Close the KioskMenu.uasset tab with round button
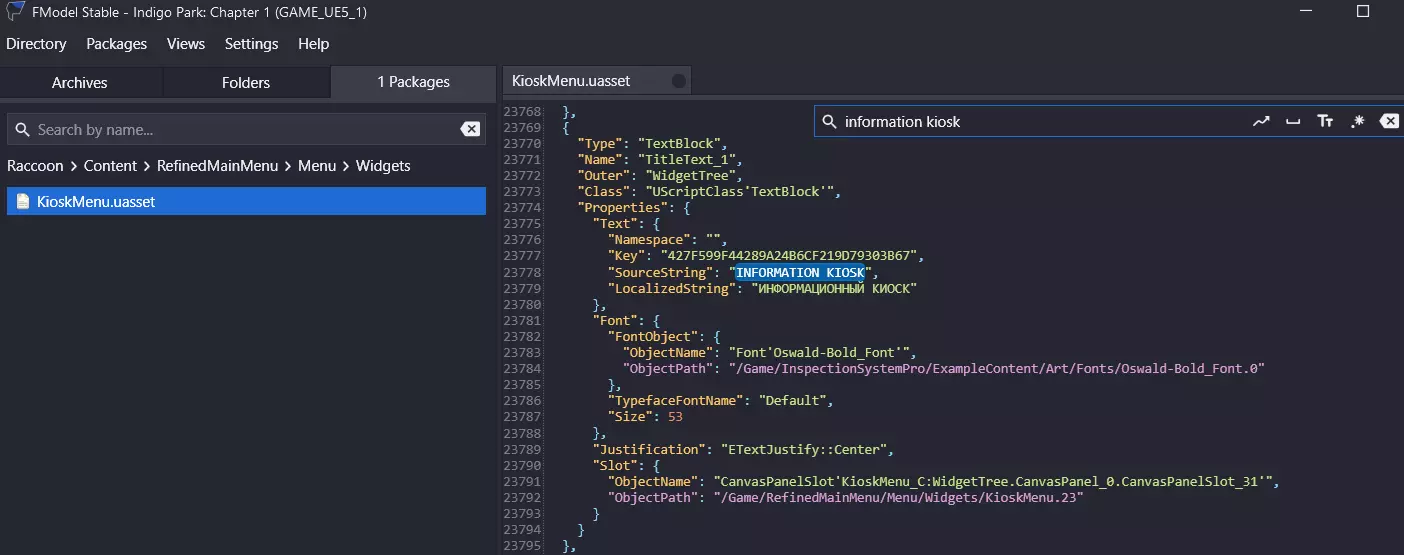Image resolution: width=1404 pixels, height=555 pixels. click(x=679, y=81)
